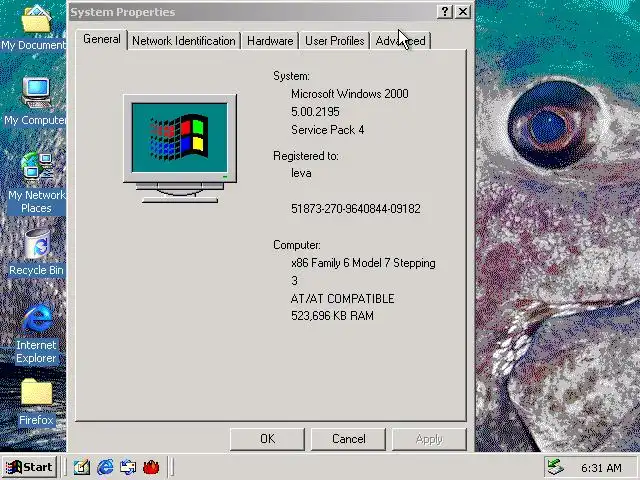This screenshot has height=480, width=640.
Task: Click product ID '51873-270-9640844-09182'
Action: pyautogui.click(x=356, y=209)
